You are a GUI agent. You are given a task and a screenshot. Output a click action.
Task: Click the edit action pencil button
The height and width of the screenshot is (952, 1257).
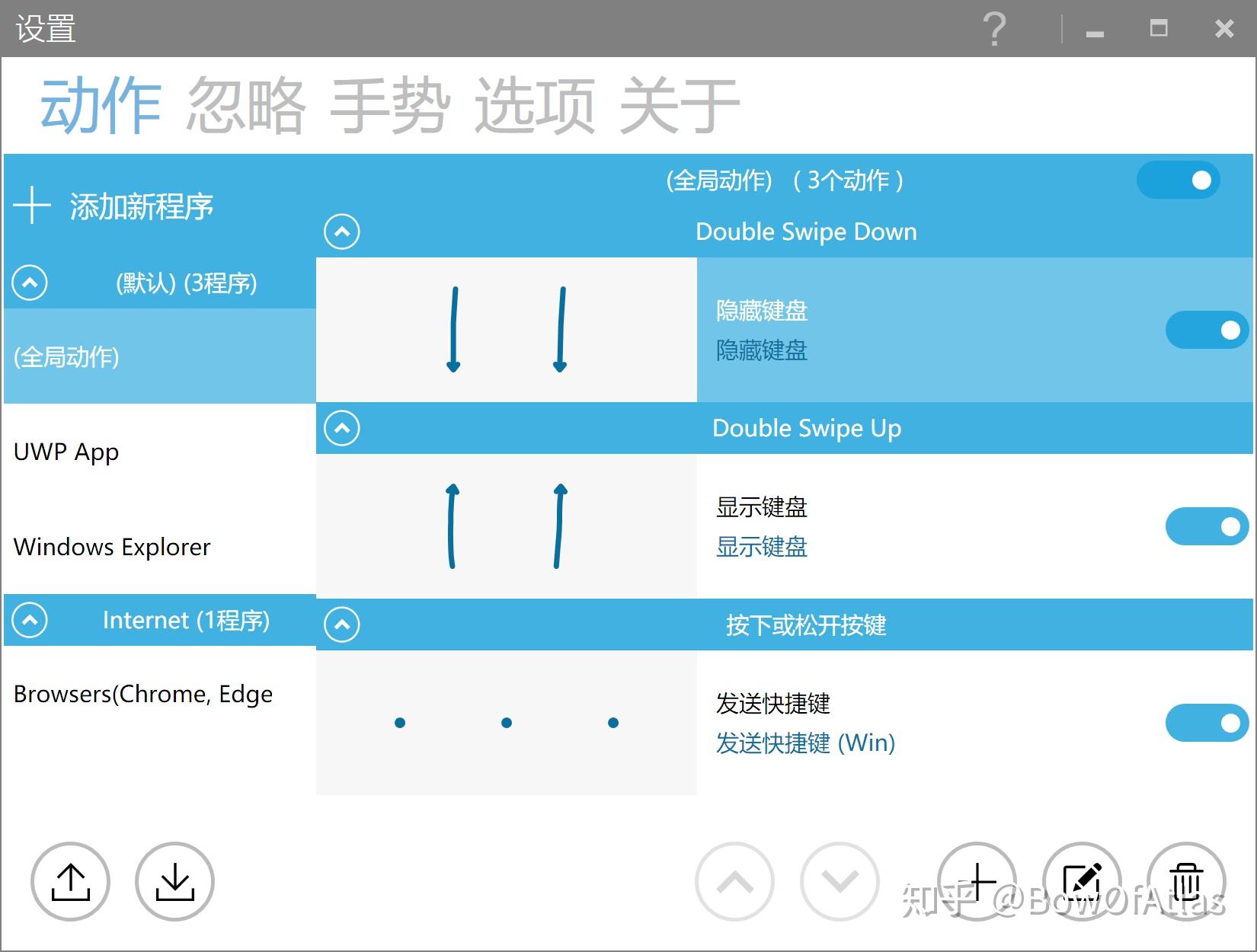pyautogui.click(x=1082, y=881)
